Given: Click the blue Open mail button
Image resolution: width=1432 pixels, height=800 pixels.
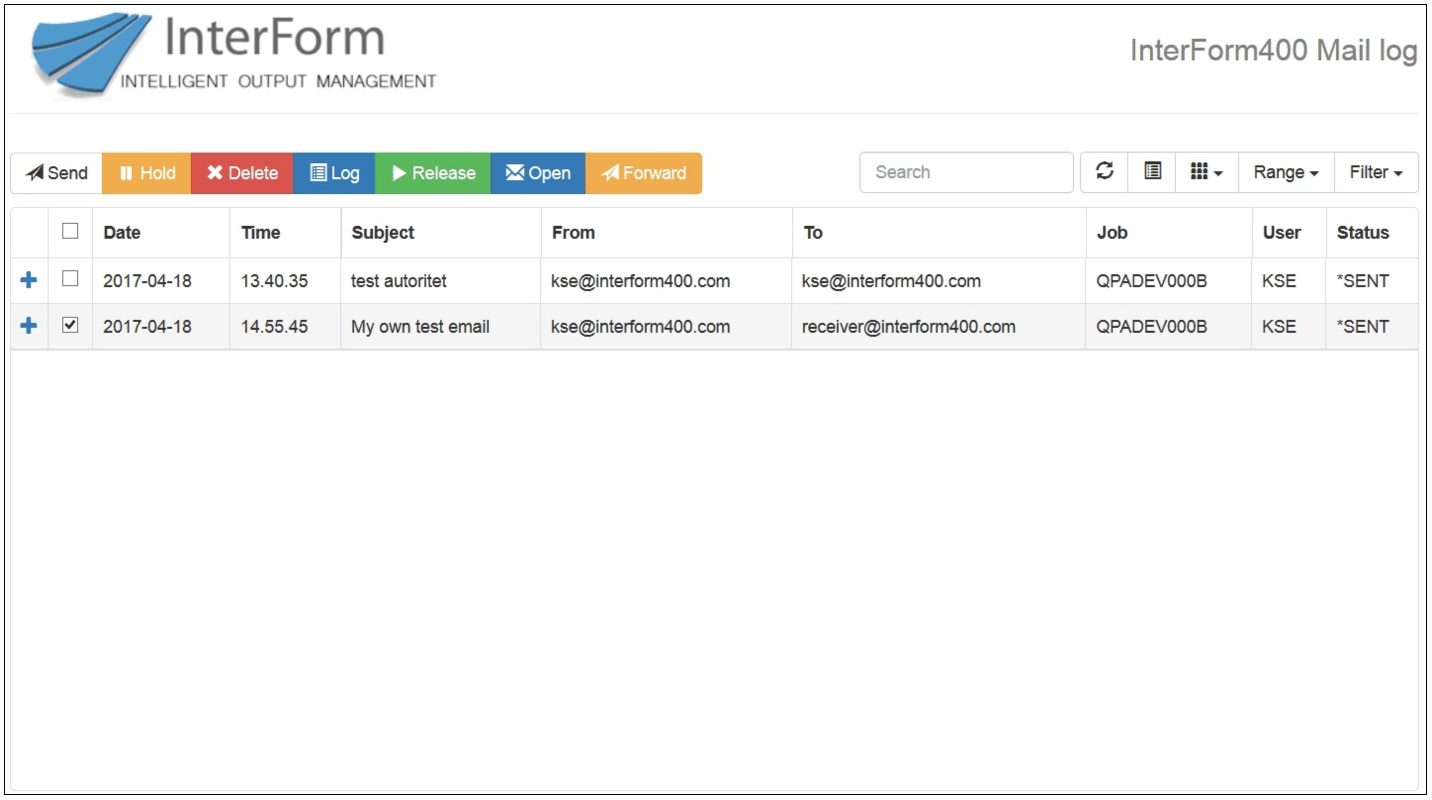Looking at the screenshot, I should click(x=538, y=173).
